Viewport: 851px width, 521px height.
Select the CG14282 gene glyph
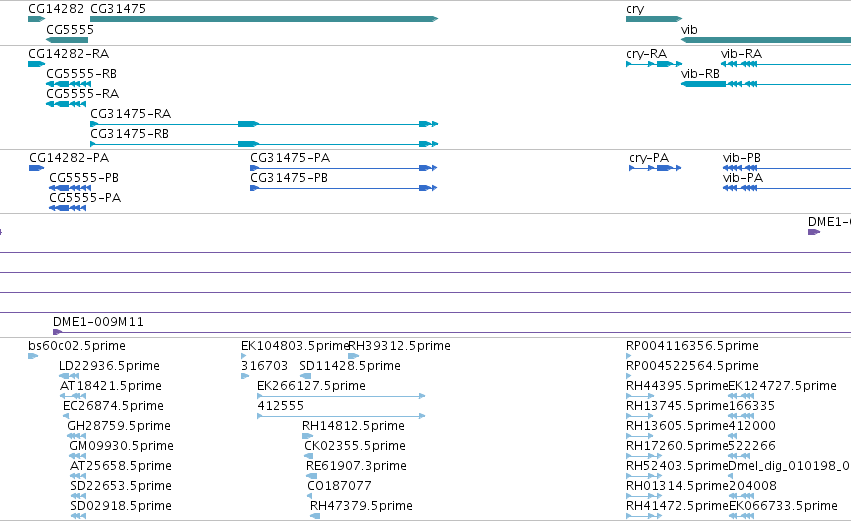click(x=36, y=19)
